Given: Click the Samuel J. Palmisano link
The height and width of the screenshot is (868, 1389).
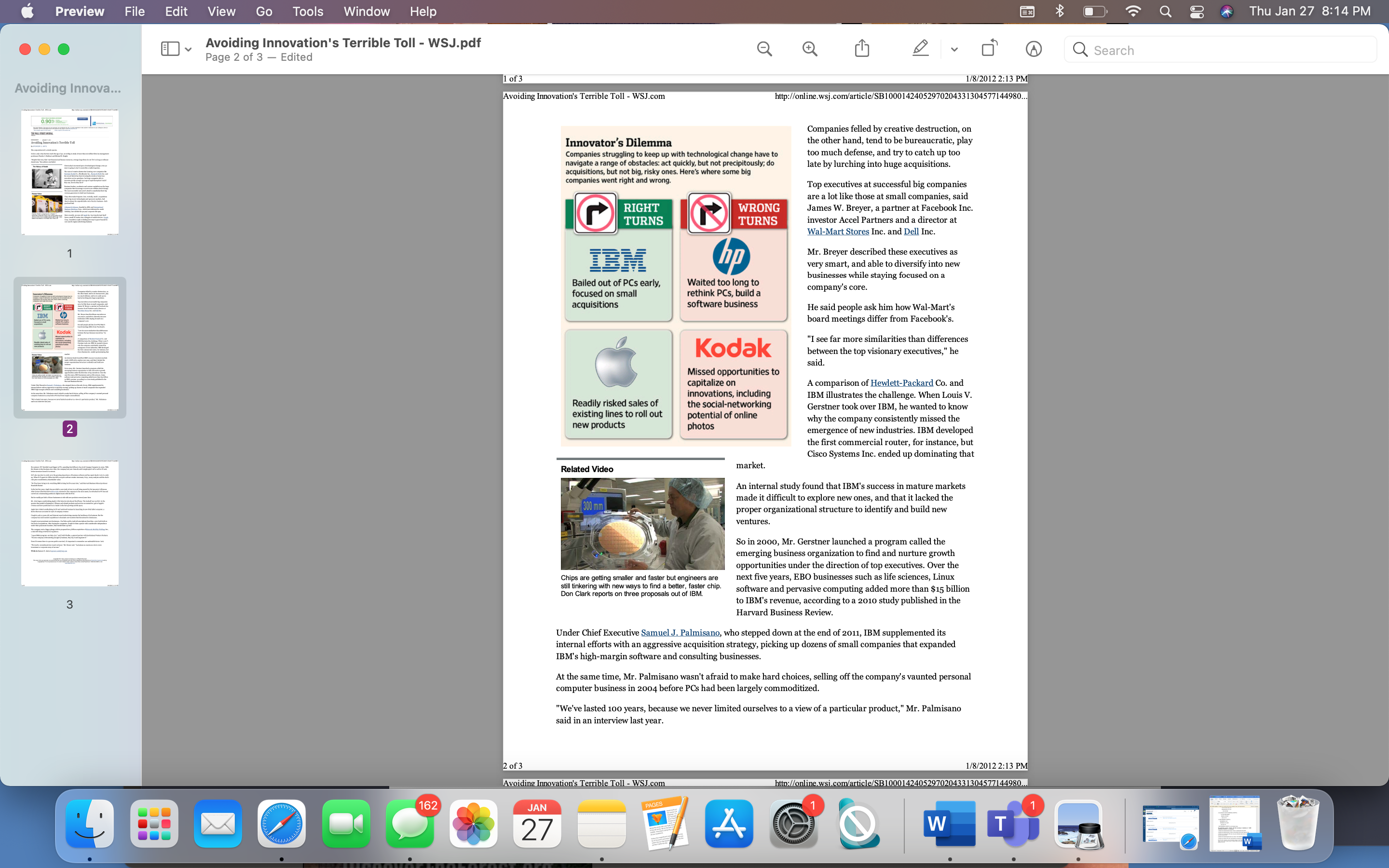Looking at the screenshot, I should 680,633.
